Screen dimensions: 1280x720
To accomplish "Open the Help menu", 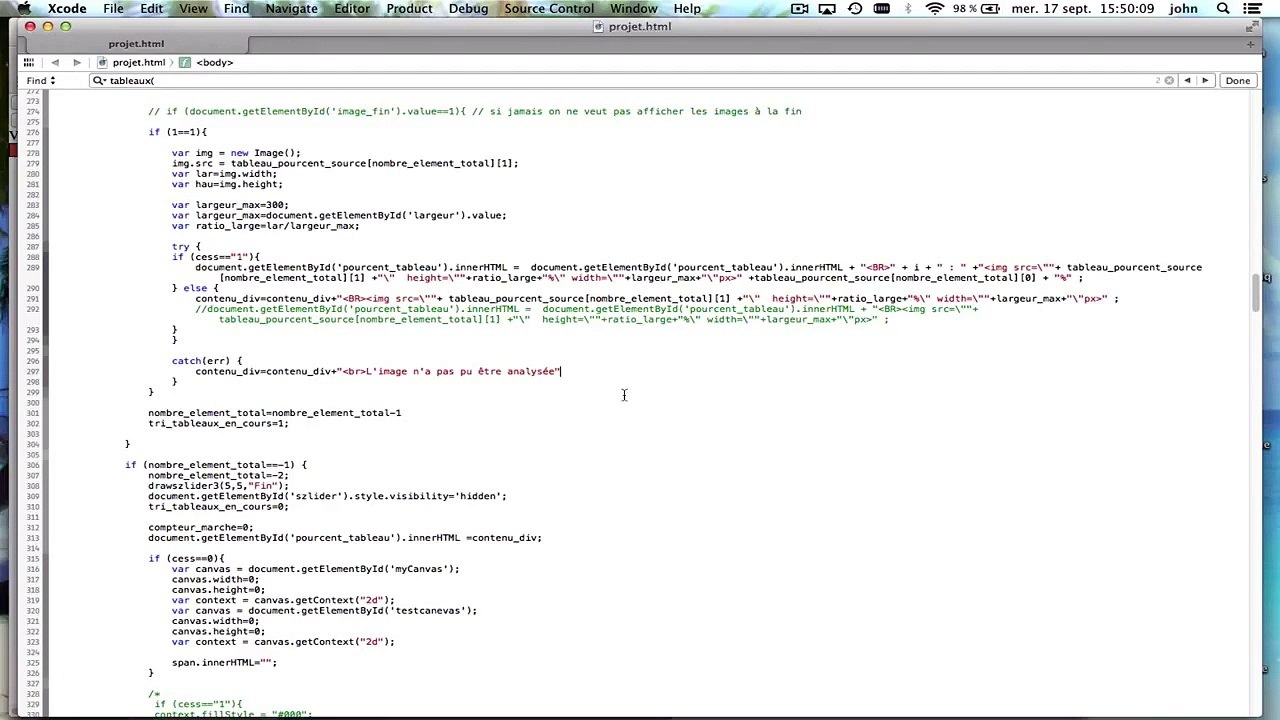I will point(687,9).
